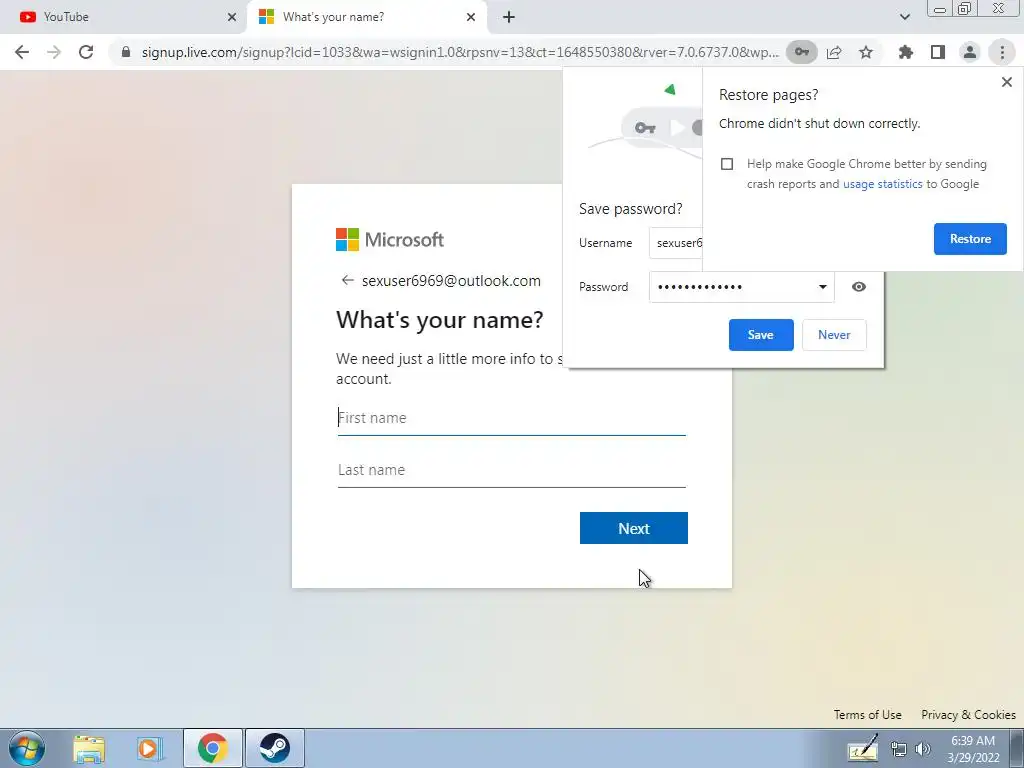The height and width of the screenshot is (768, 1024).
Task: Click the Restore button
Action: click(x=970, y=239)
